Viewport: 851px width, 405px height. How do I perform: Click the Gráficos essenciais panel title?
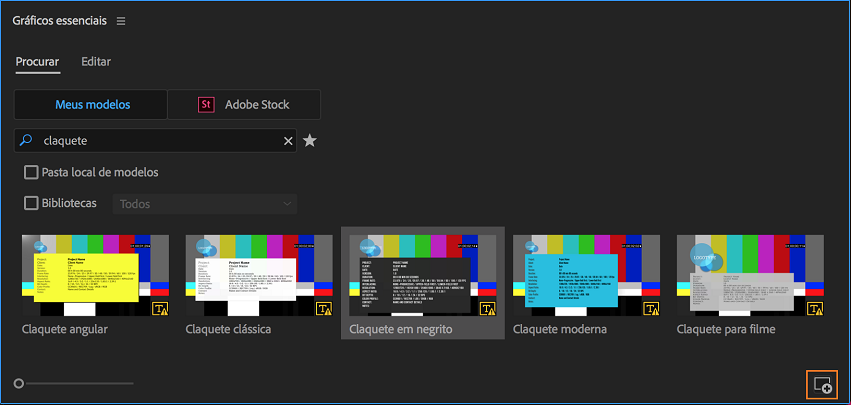click(60, 21)
